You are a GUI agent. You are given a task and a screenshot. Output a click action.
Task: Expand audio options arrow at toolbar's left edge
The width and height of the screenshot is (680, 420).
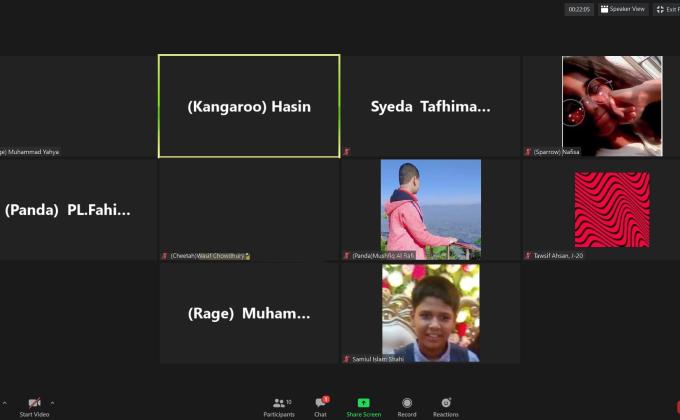point(4,402)
